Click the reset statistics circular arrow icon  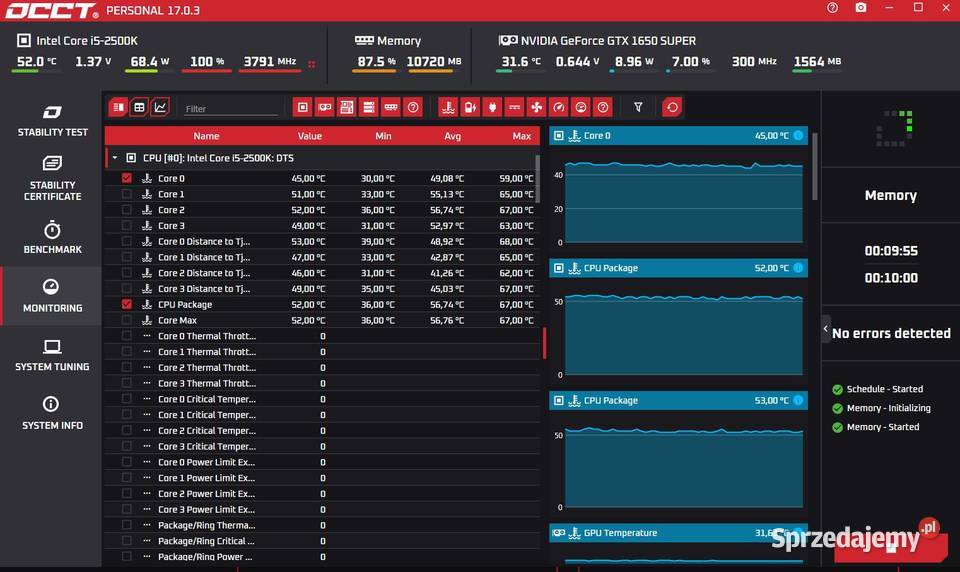[672, 107]
